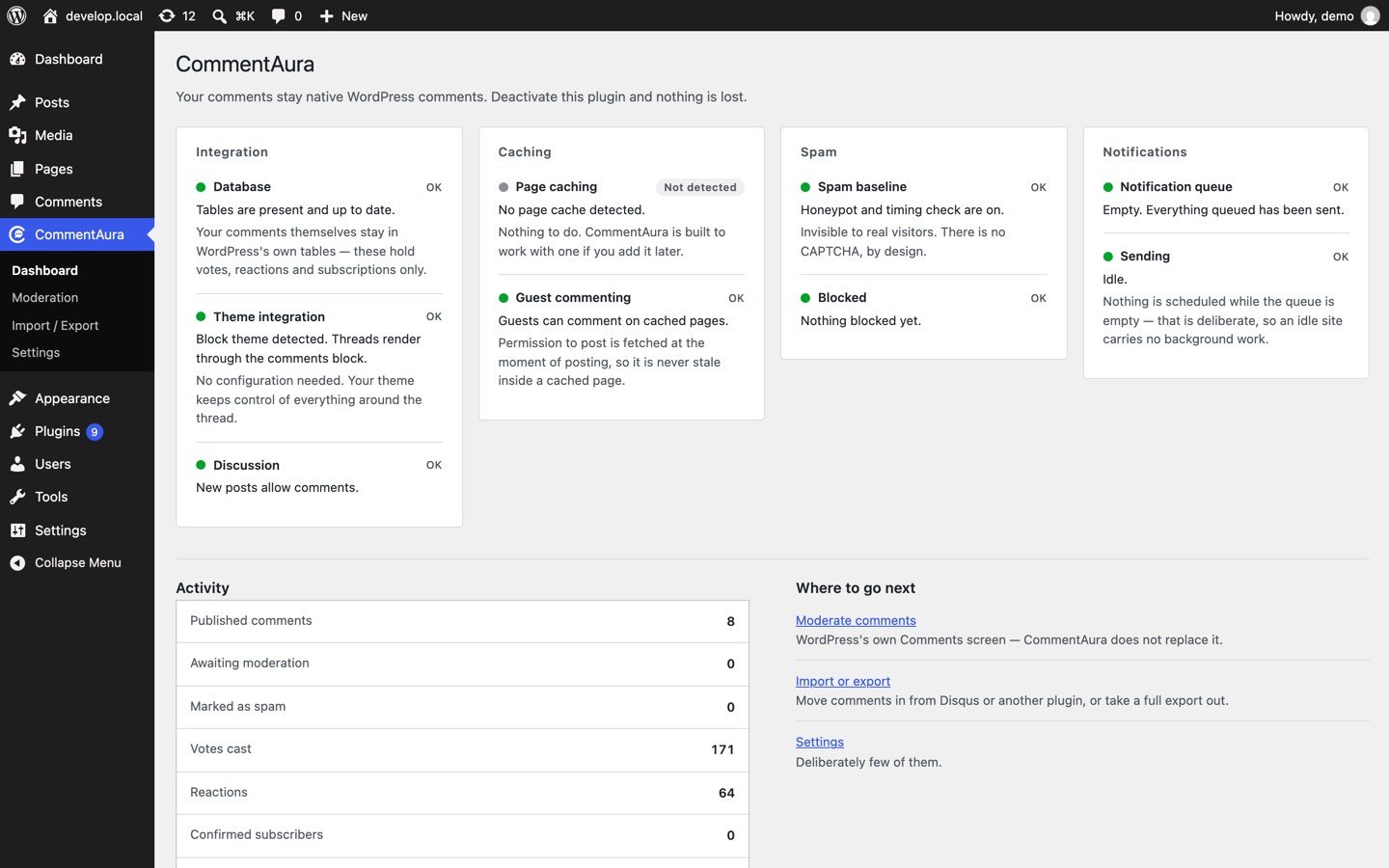The image size is (1389, 868).
Task: Click the Spam baseline heading
Action: 862,186
